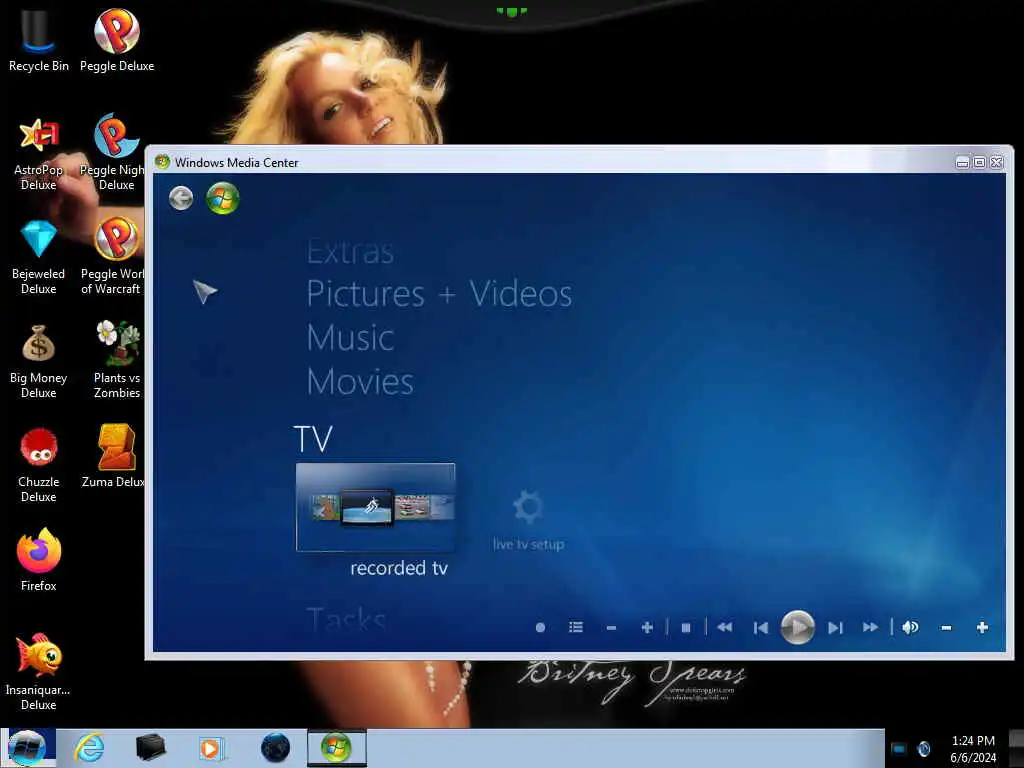Open the Windows Start menu

pyautogui.click(x=27, y=748)
